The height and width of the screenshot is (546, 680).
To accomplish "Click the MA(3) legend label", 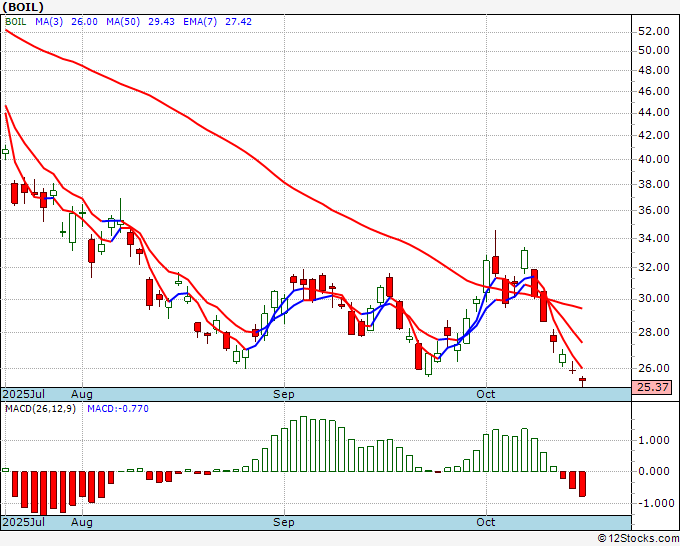I will click(x=49, y=22).
